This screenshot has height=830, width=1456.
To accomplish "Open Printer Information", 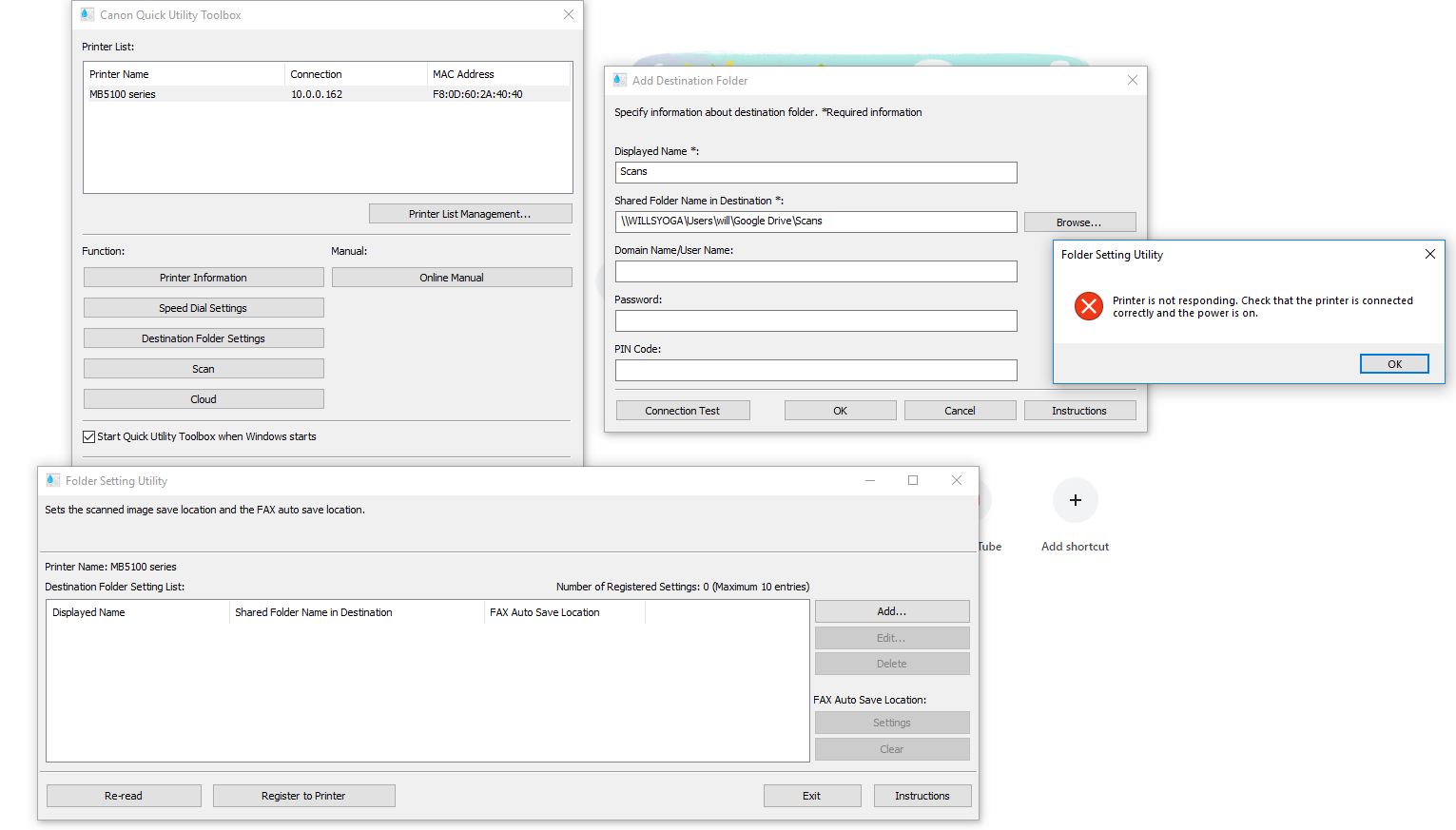I will pos(203,277).
